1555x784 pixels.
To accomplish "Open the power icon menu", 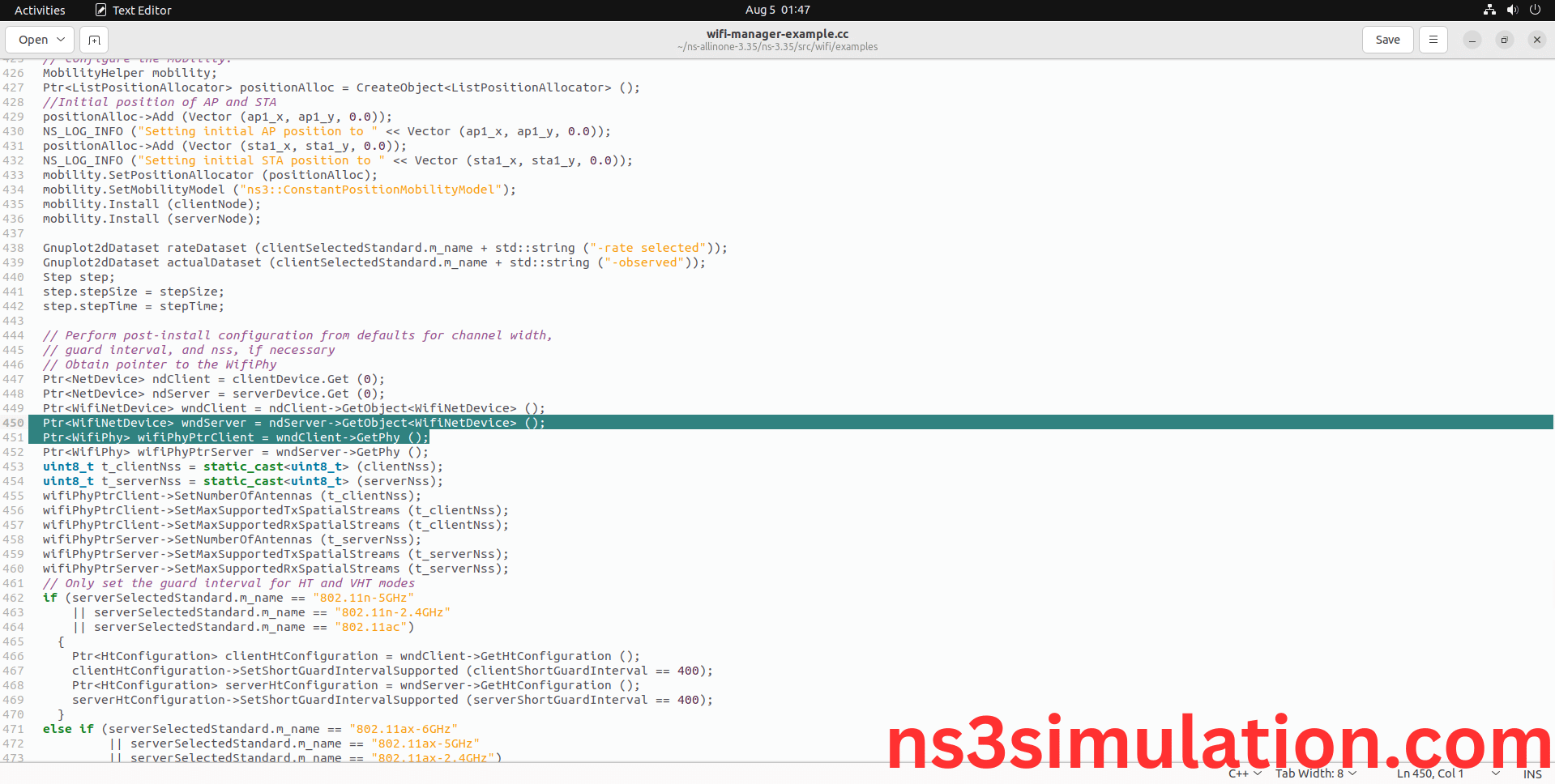I will pos(1536,10).
